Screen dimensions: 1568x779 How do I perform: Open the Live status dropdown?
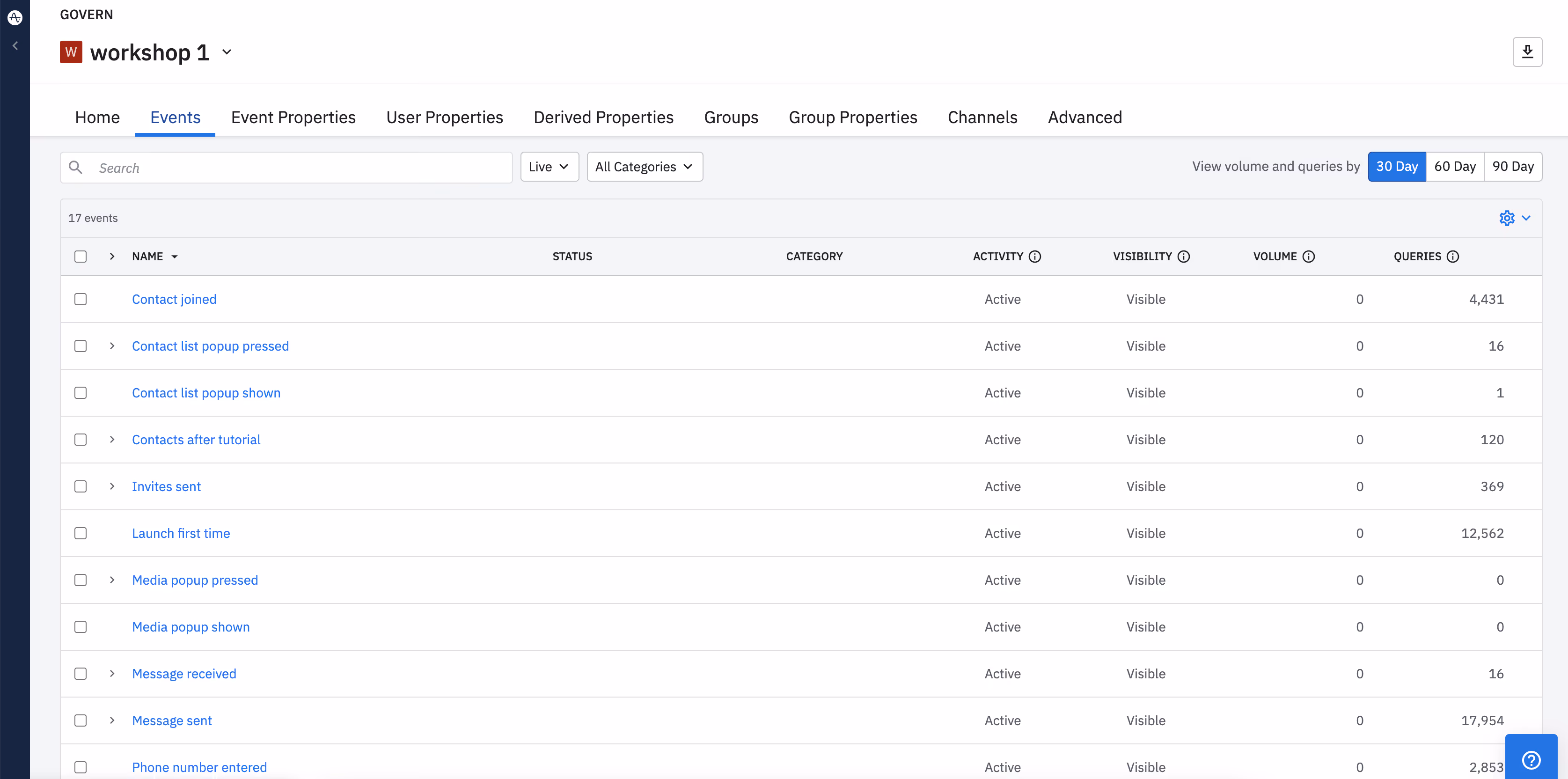549,167
